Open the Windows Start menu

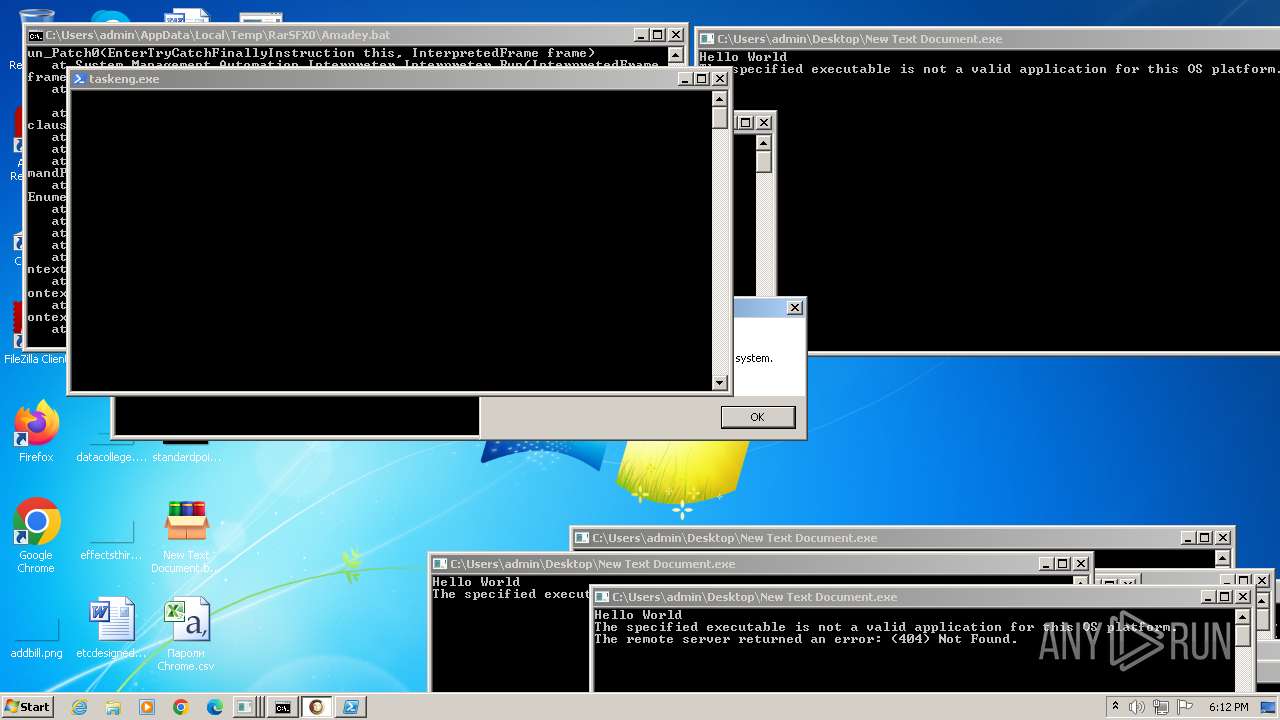(27, 706)
